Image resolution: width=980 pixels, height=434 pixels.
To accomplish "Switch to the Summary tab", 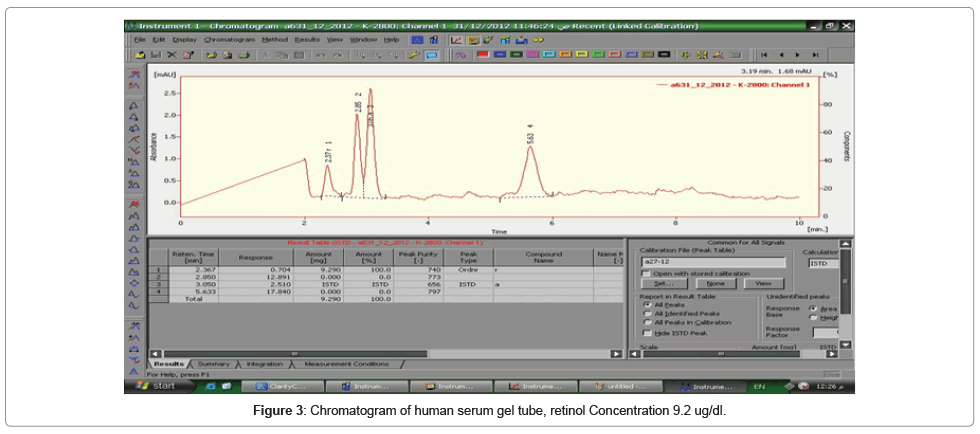I will 213,363.
